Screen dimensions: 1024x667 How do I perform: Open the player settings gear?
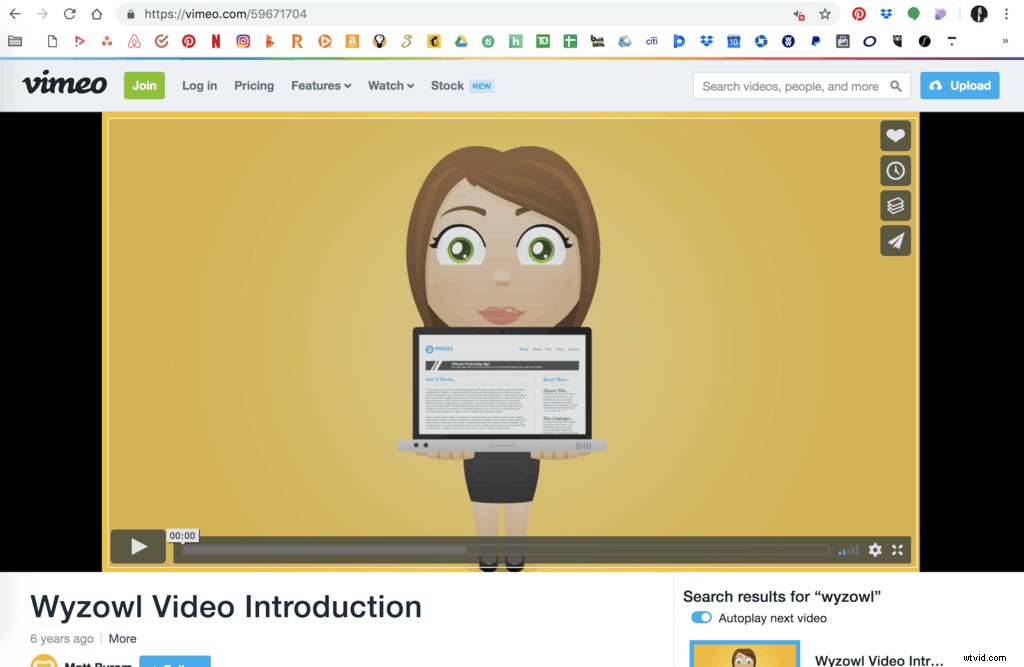click(x=875, y=549)
